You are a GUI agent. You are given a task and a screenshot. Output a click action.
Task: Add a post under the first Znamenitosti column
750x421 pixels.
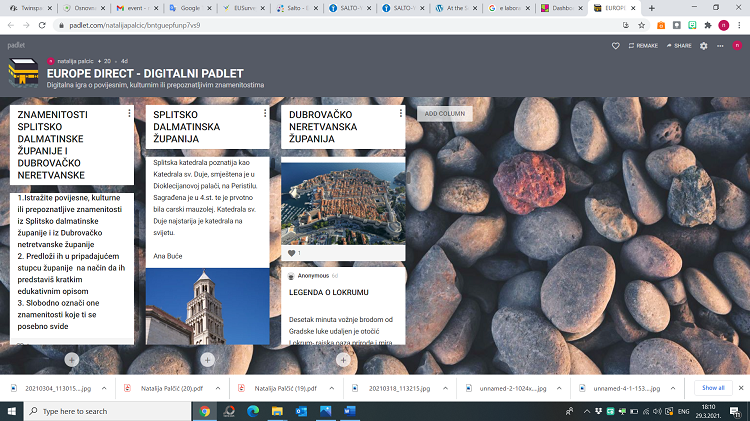(72, 359)
